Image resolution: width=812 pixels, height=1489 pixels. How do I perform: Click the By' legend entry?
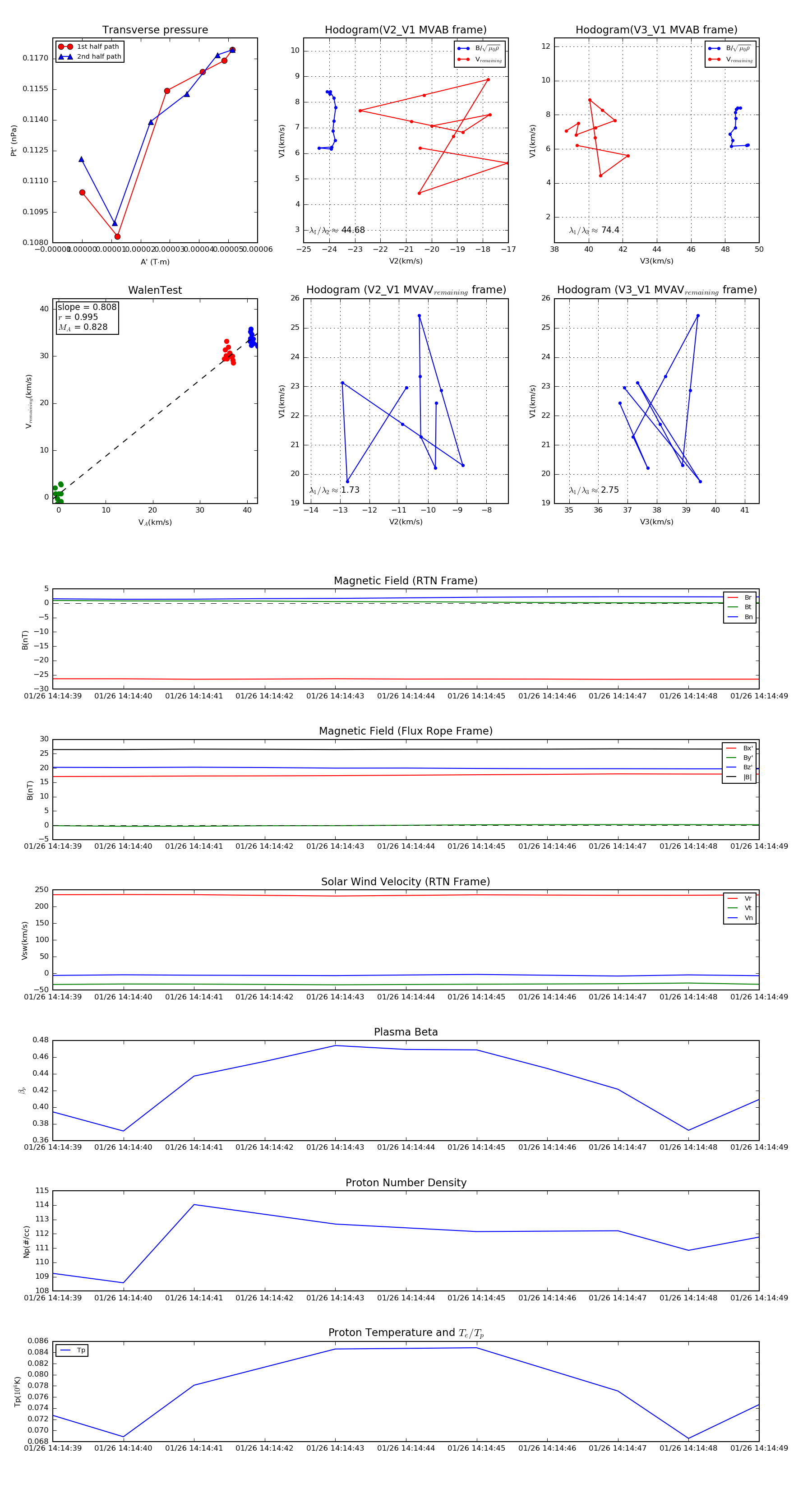[x=739, y=758]
